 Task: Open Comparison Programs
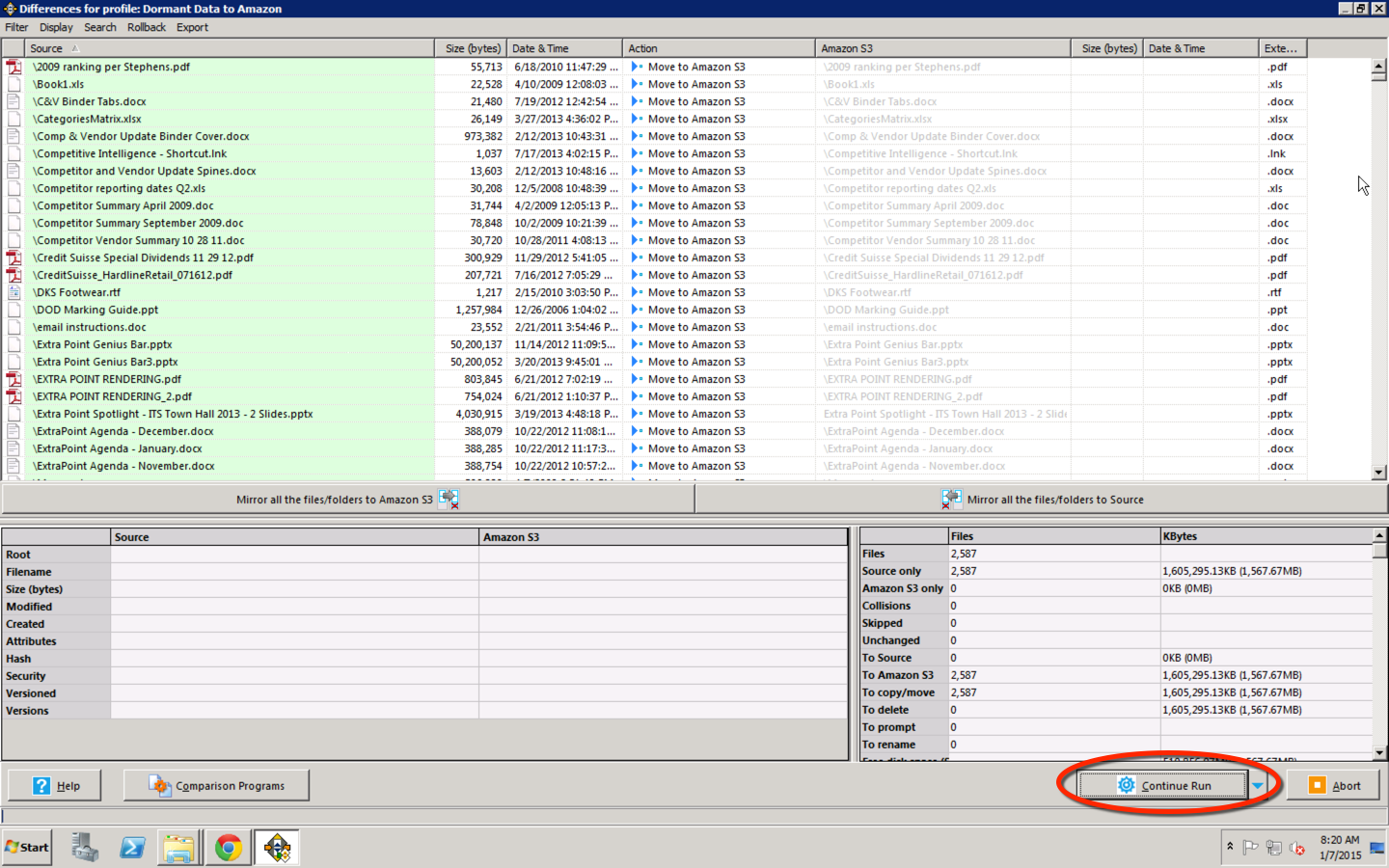point(217,785)
